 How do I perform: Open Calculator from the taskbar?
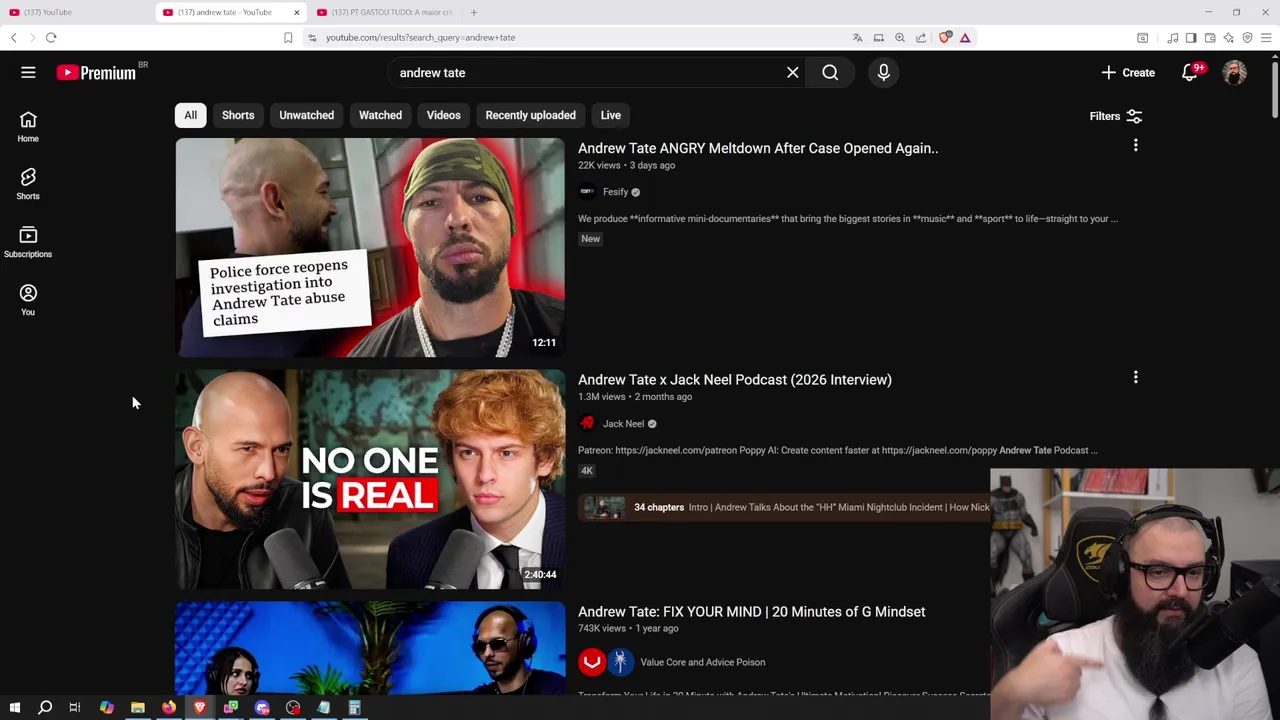coord(354,707)
